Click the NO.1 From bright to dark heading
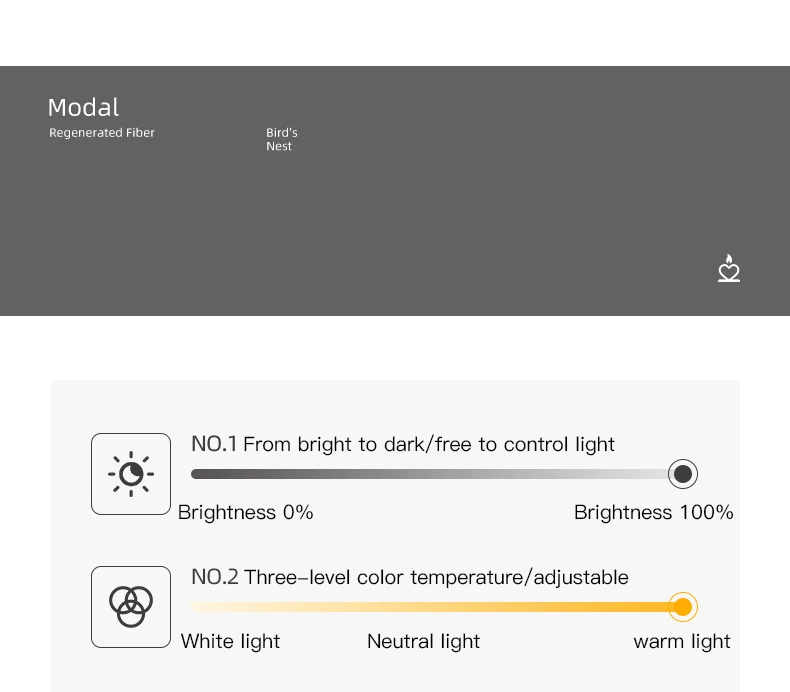The width and height of the screenshot is (790, 692). point(403,444)
